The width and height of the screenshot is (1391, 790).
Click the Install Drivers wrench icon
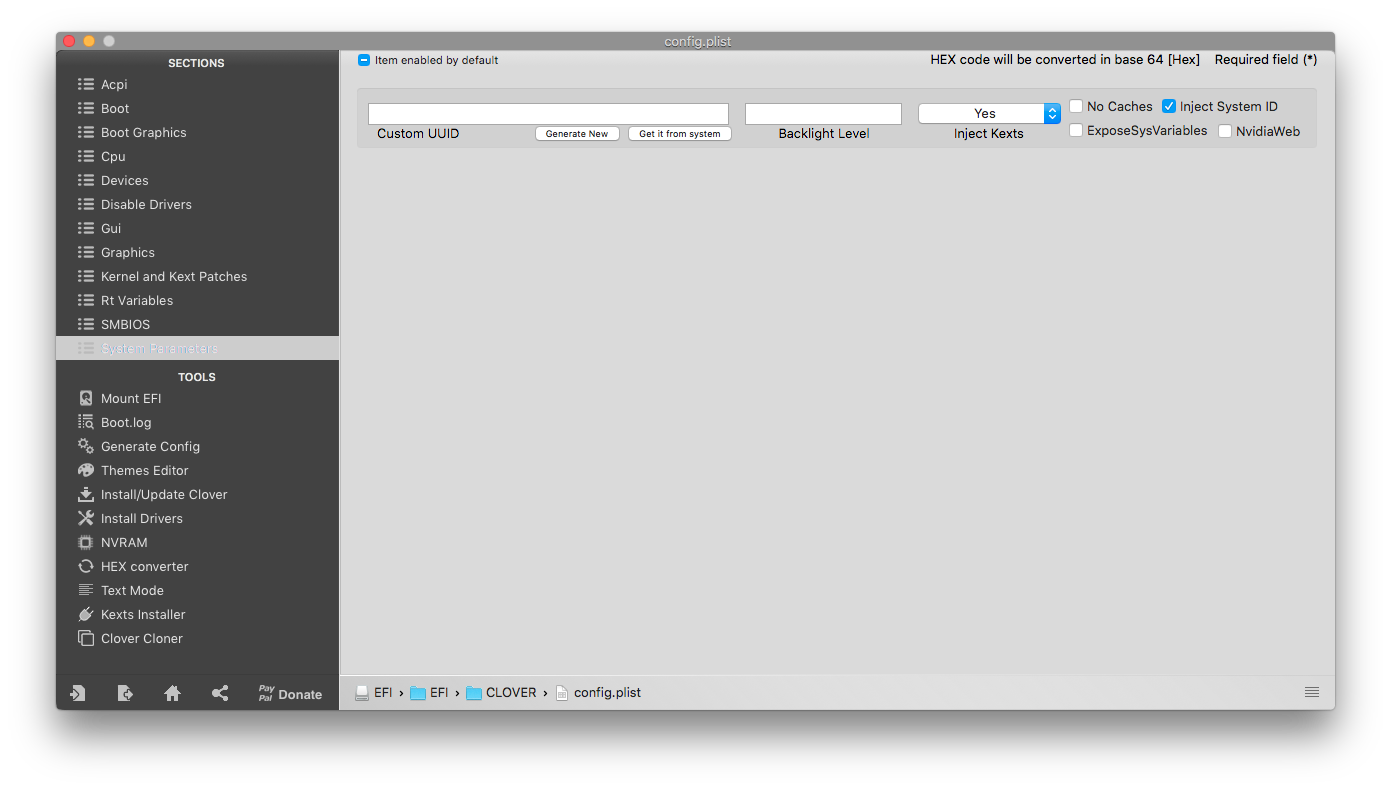coord(86,518)
